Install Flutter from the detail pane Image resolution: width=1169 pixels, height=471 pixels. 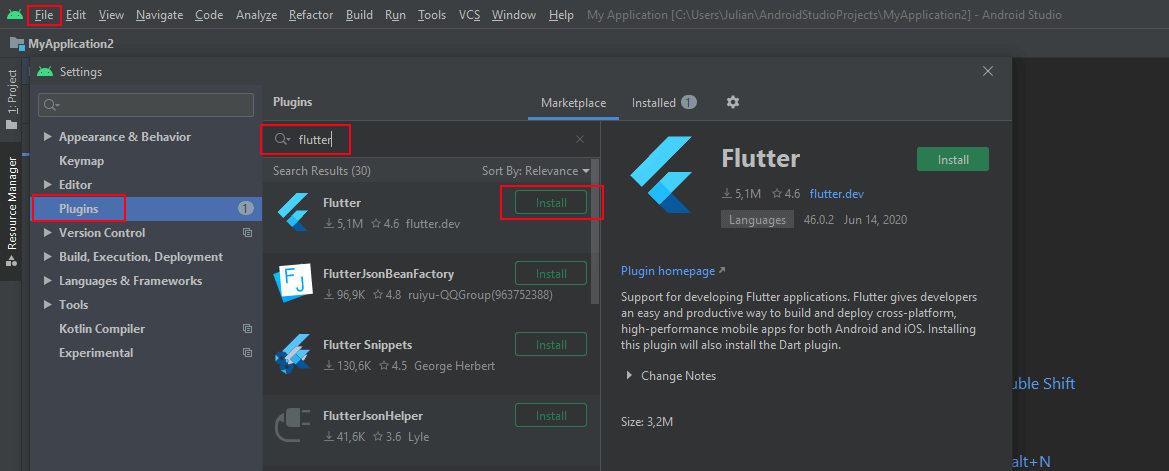pos(952,159)
